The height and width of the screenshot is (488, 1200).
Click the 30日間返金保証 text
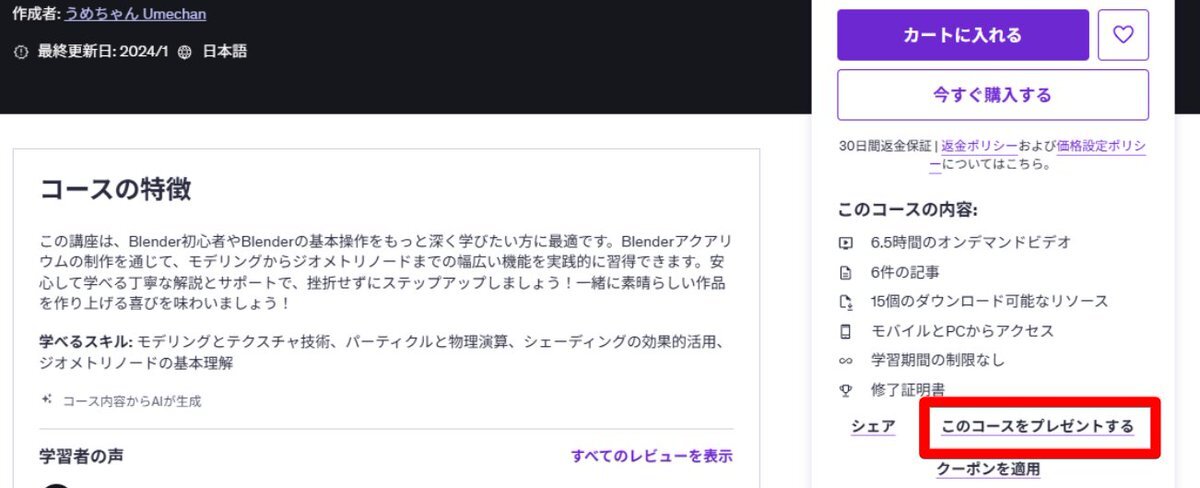pyautogui.click(x=885, y=146)
